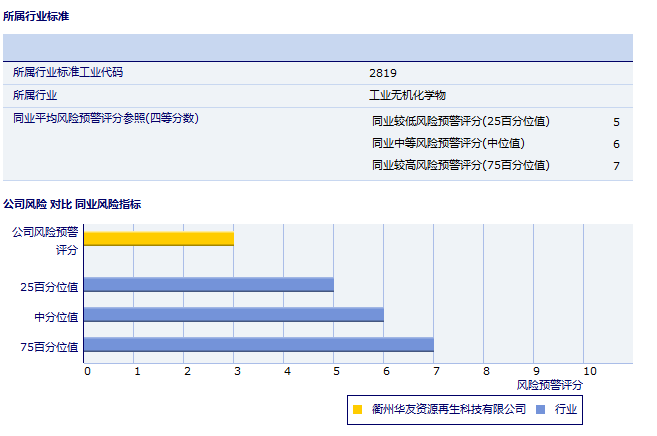
Task: Click the 公司风险 对比 同业风险指标 heading
Action: click(72, 204)
